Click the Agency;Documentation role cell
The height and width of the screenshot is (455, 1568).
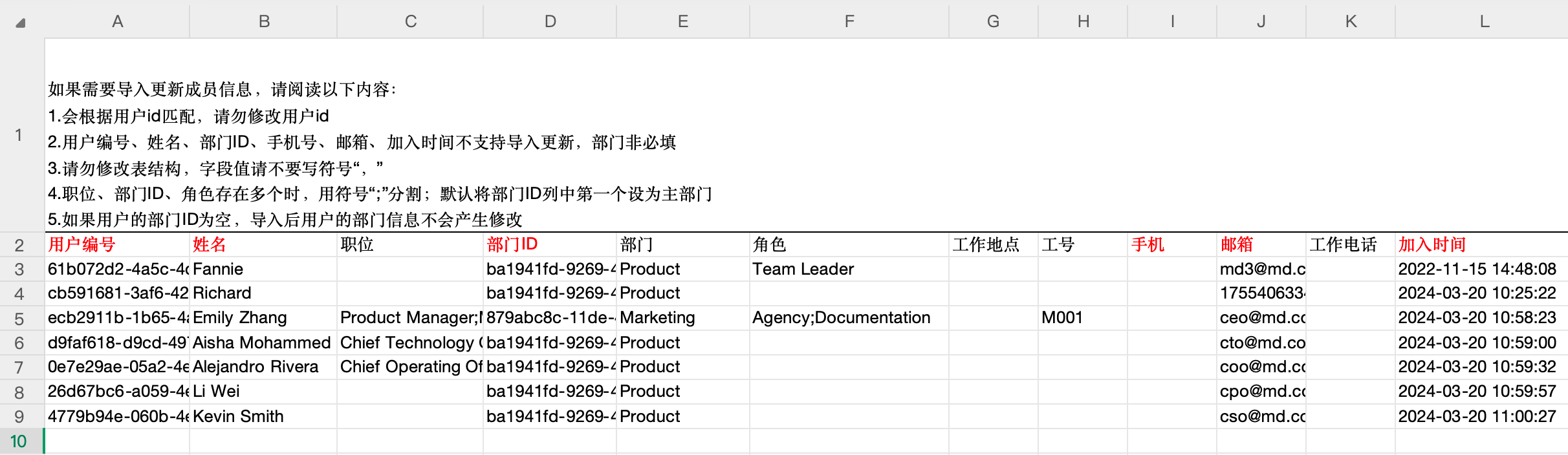click(848, 318)
